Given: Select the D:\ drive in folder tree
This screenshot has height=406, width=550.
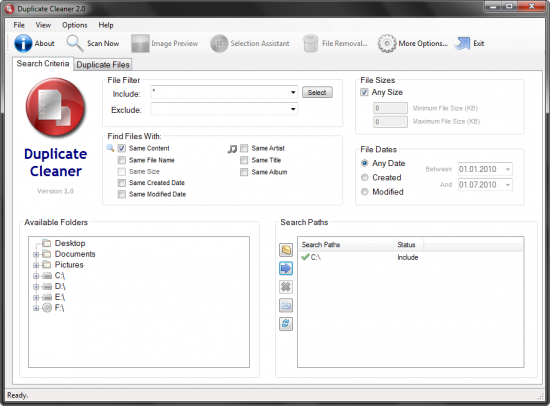Looking at the screenshot, I should [60, 286].
